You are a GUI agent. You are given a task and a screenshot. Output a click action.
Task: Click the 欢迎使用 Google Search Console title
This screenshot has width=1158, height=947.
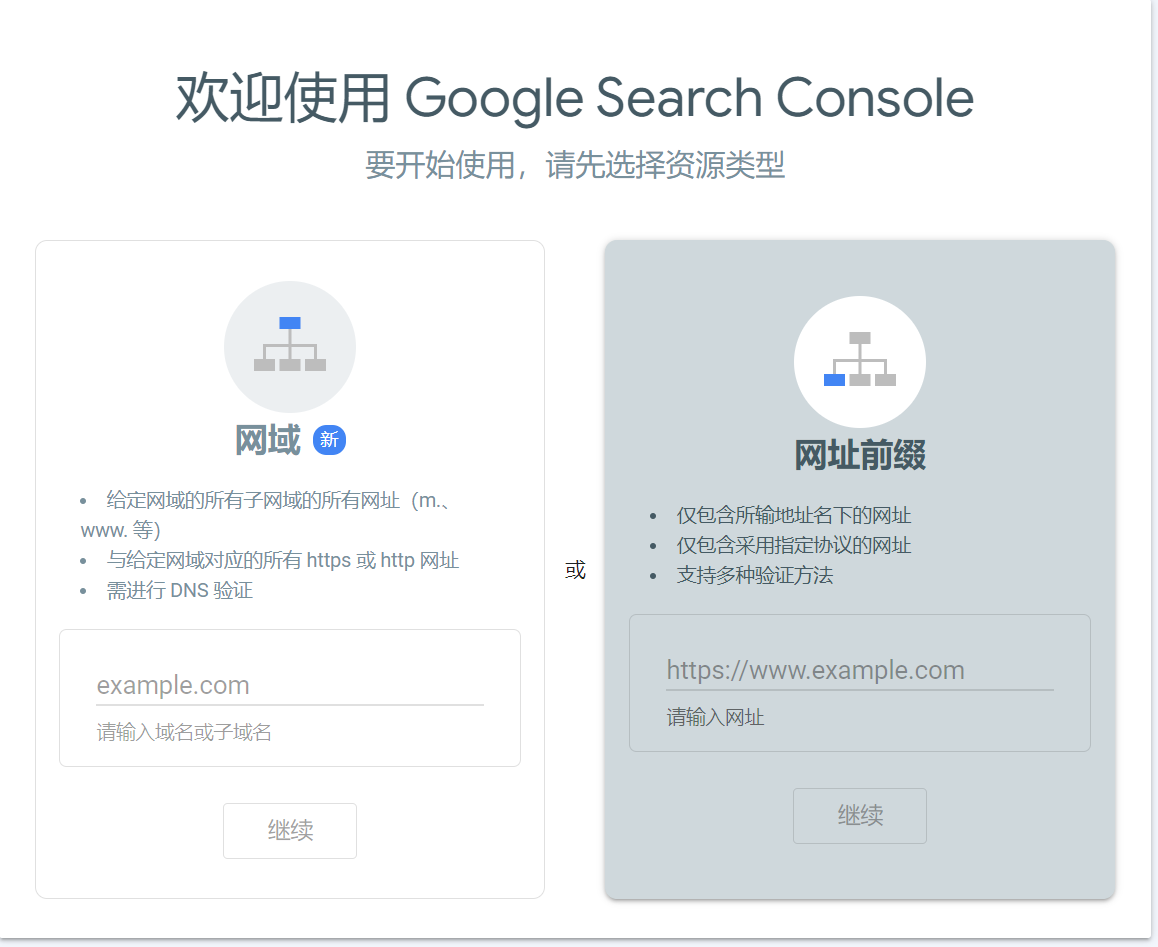tap(575, 98)
